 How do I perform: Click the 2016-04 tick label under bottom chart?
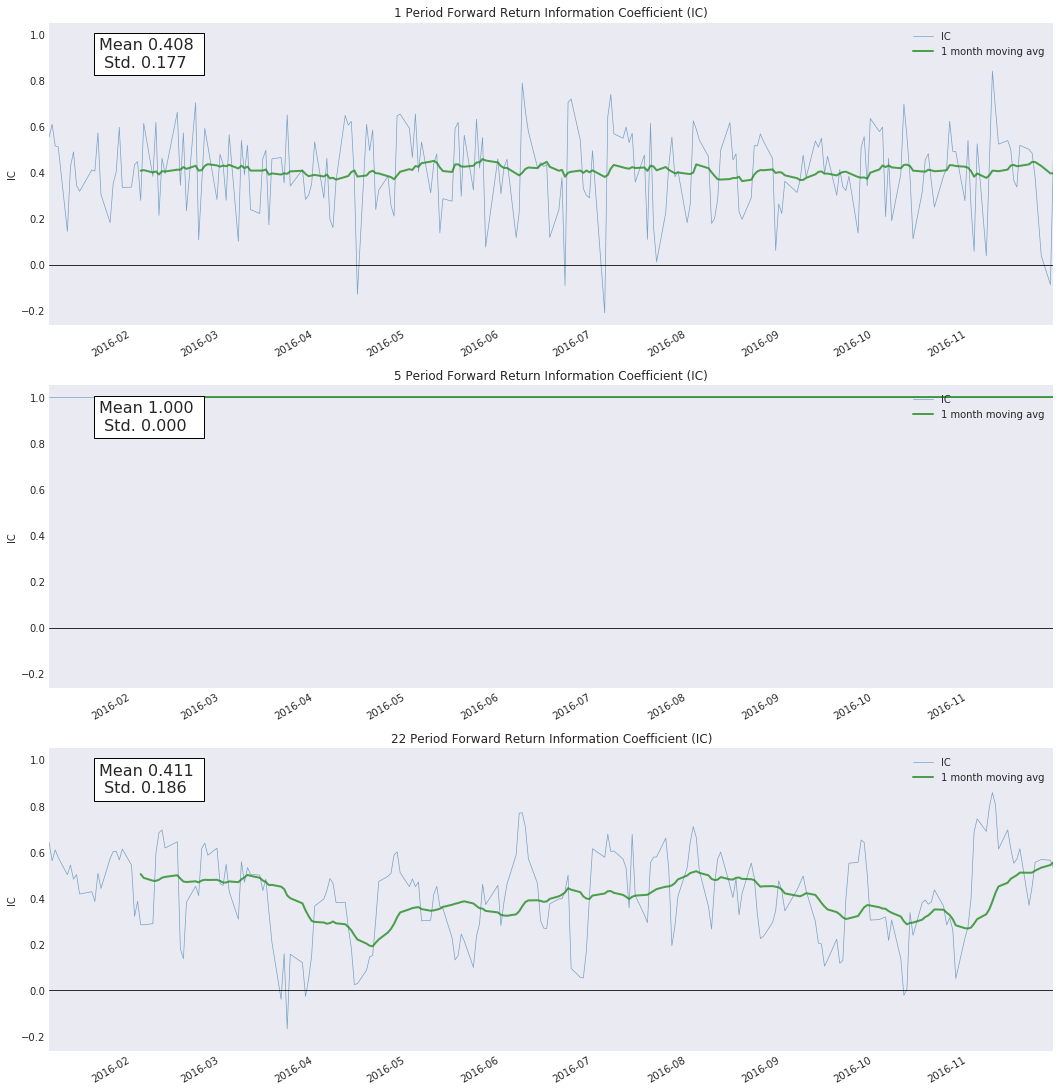pos(293,1069)
